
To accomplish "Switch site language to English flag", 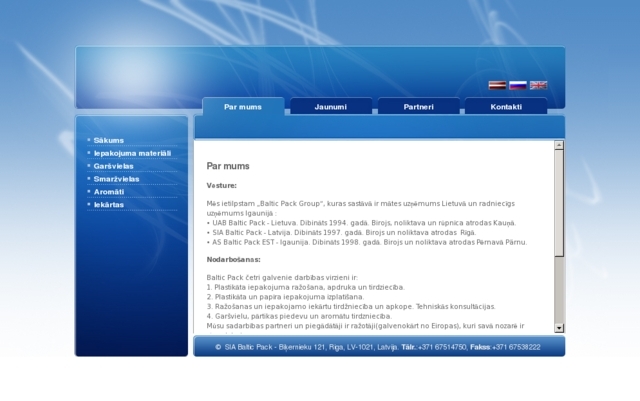I will click(538, 85).
